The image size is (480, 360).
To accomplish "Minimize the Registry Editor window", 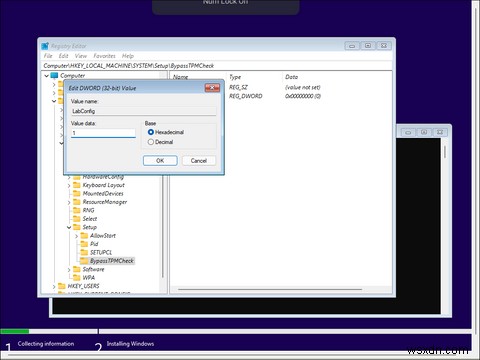I will click(x=352, y=46).
